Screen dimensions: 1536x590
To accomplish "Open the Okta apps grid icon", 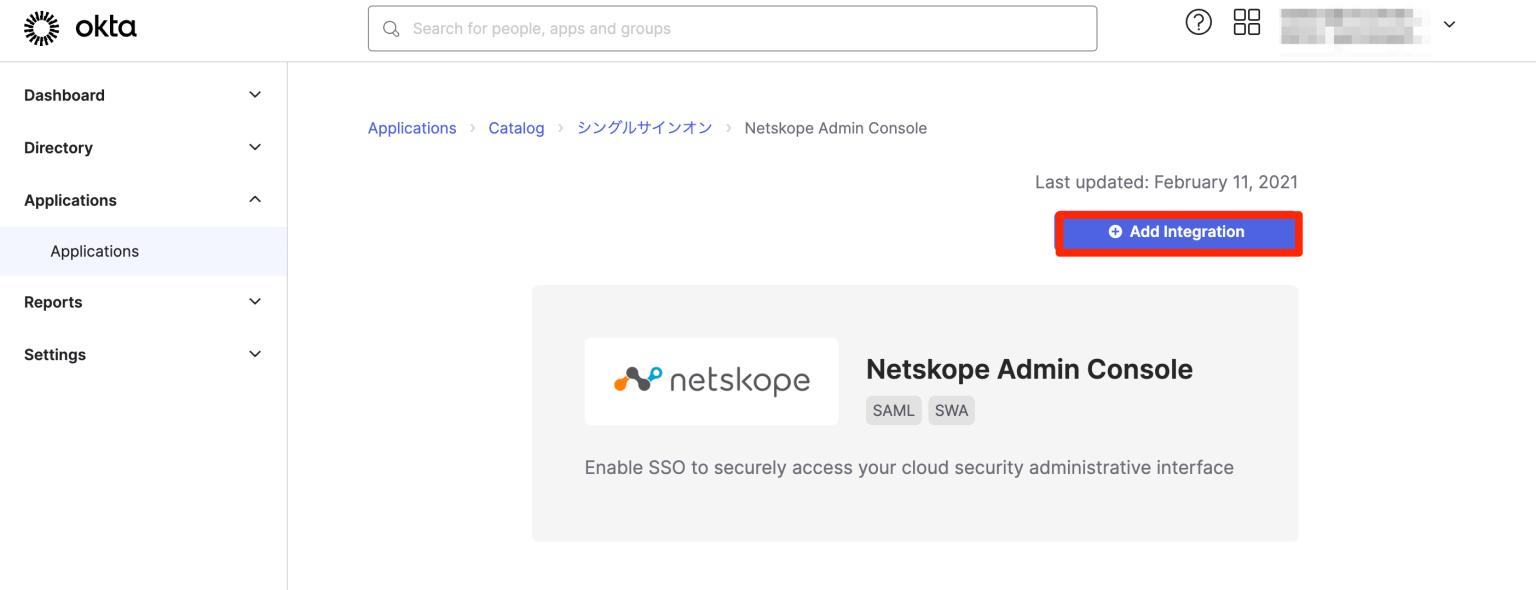I will (x=1246, y=21).
